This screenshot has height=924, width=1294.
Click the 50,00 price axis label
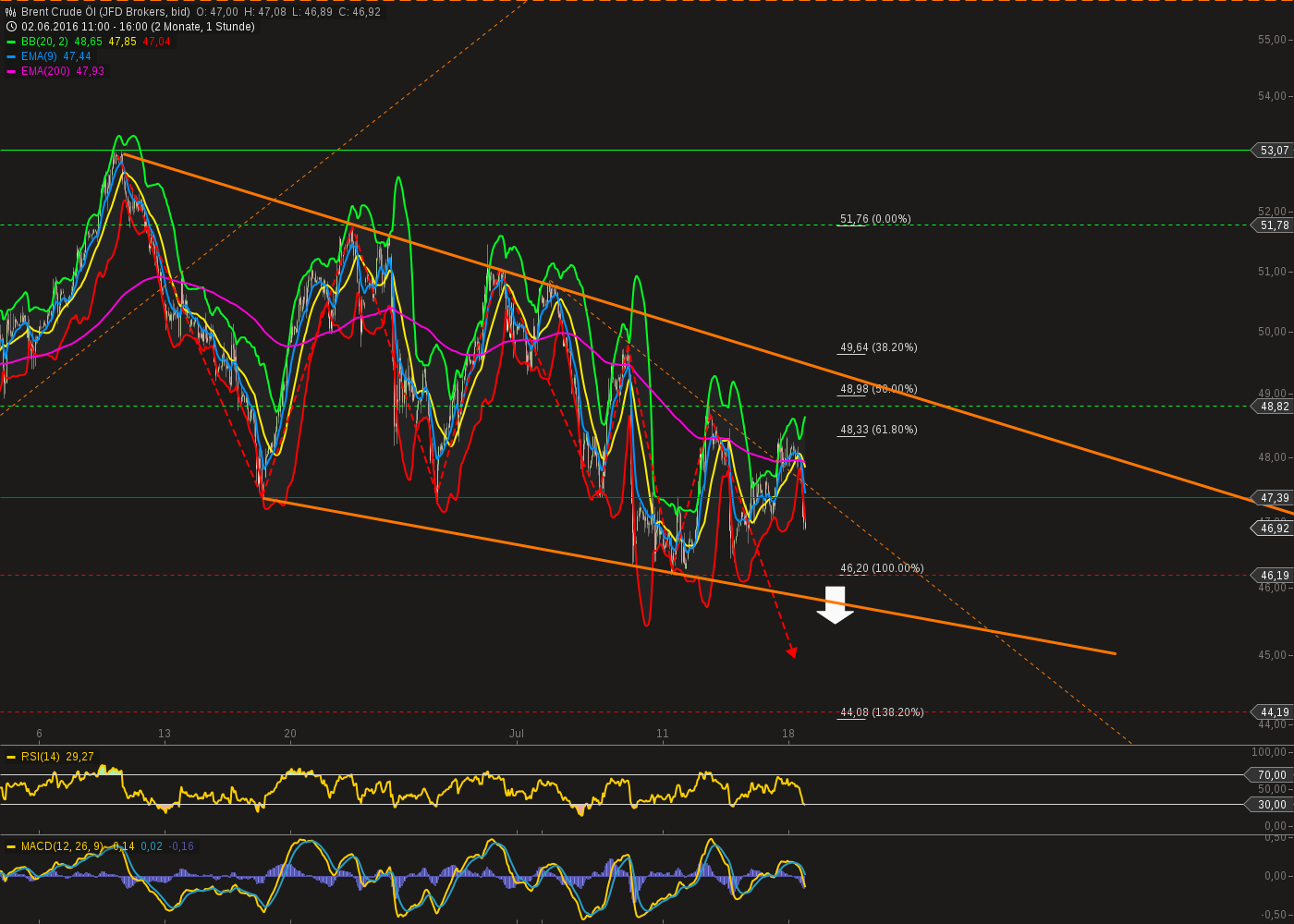click(x=1272, y=332)
